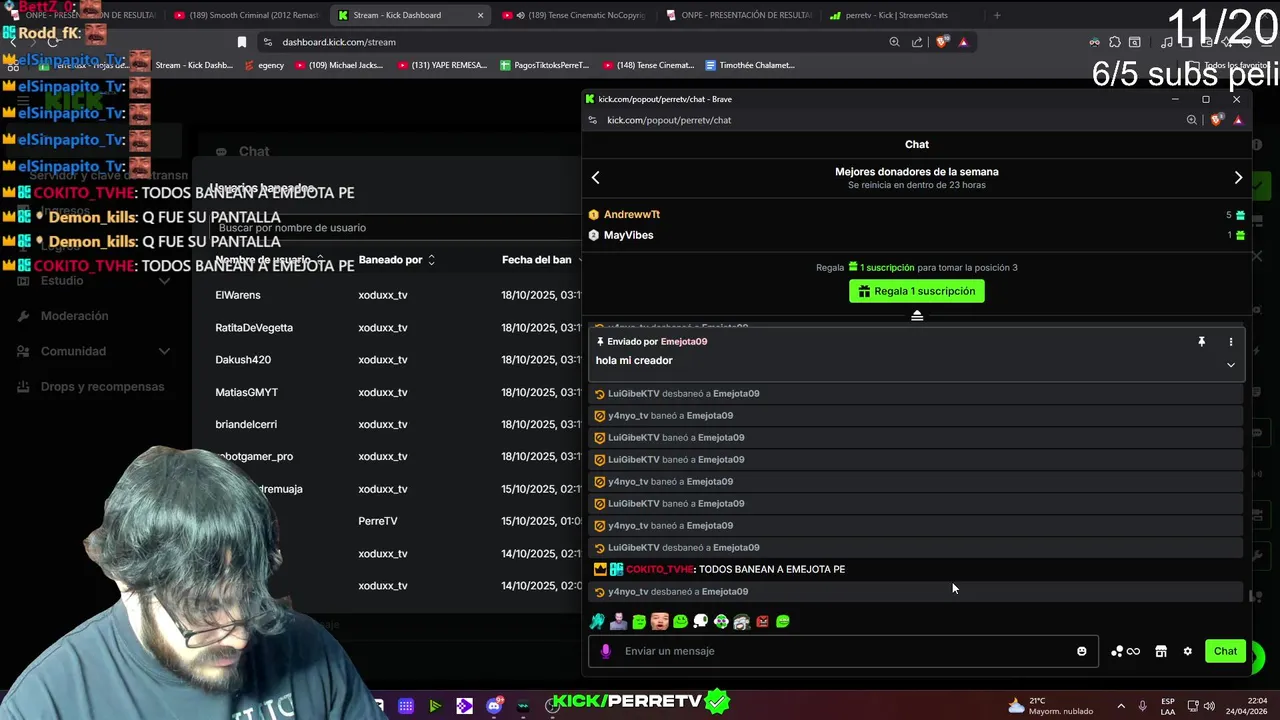This screenshot has width=1280, height=720.
Task: Click the Enviar un mensaje input field
Action: [845, 651]
